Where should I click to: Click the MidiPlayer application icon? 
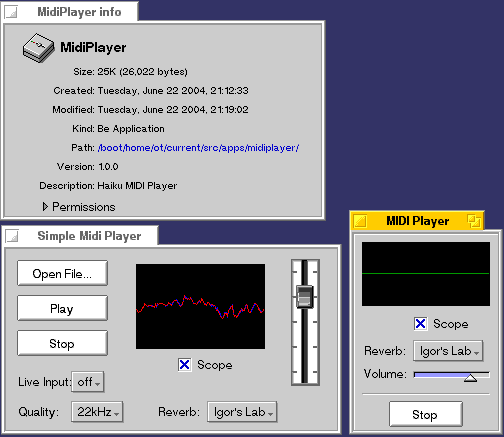(38, 48)
